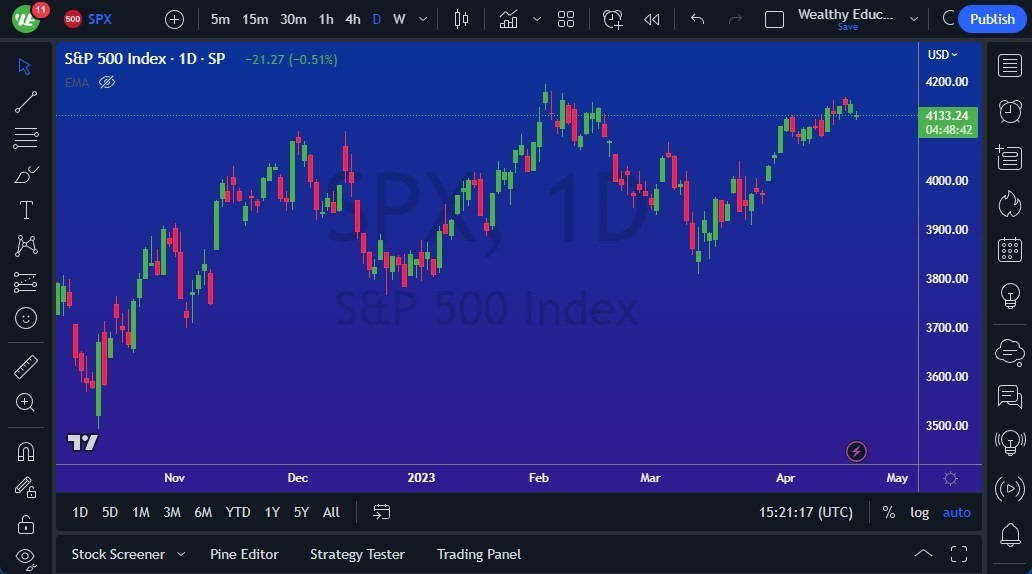Open private chats panel

(1010, 397)
